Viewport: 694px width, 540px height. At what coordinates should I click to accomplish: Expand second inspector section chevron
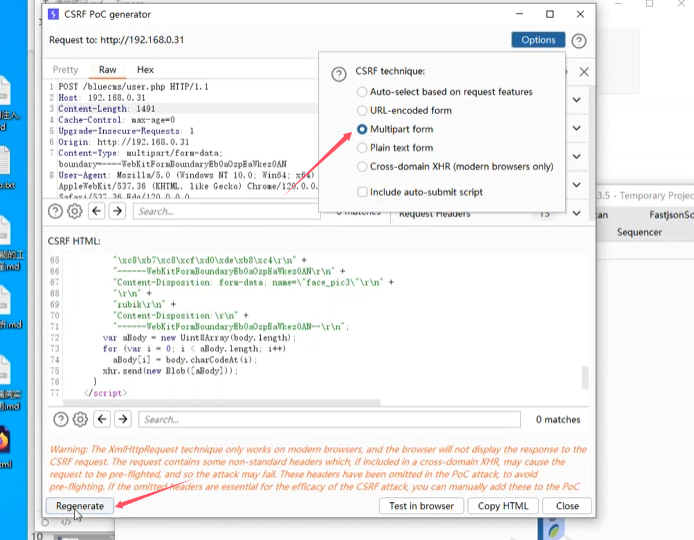[x=576, y=128]
